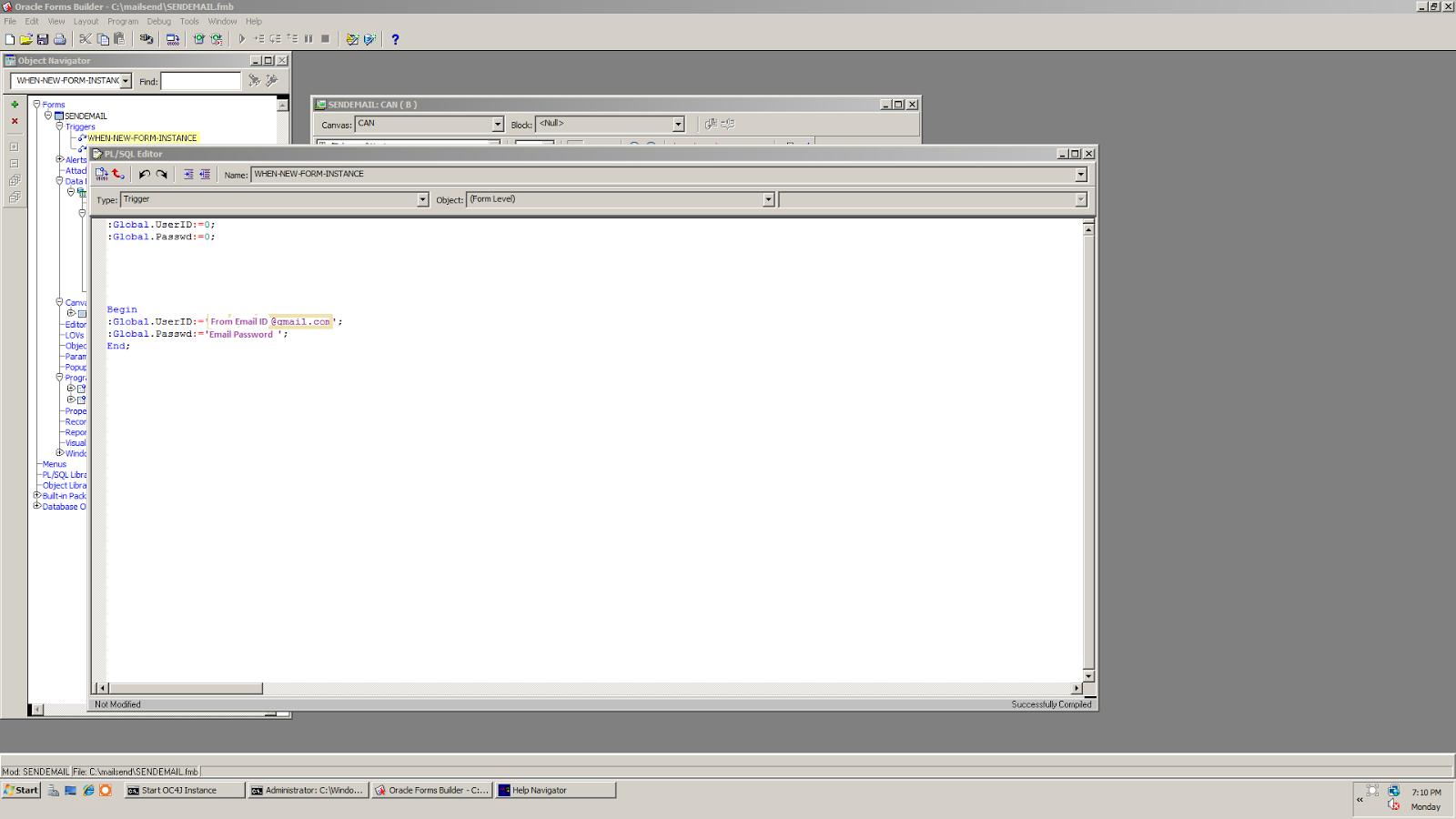The height and width of the screenshot is (819, 1456).
Task: Open the Program menu
Action: (x=123, y=21)
